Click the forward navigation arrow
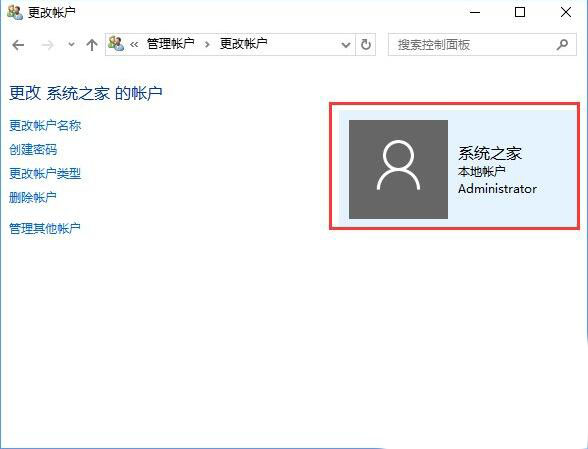Viewport: 588px width, 449px height. pos(47,45)
